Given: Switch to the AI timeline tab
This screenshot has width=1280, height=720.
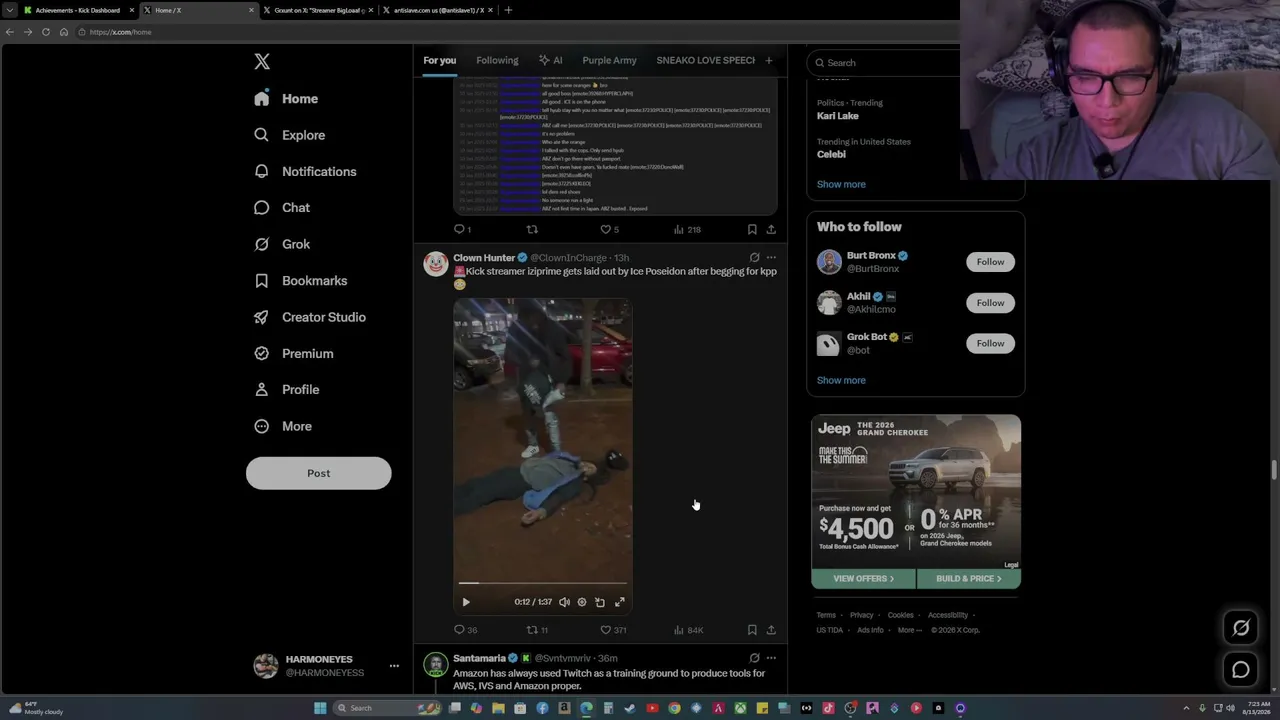Looking at the screenshot, I should (x=550, y=60).
